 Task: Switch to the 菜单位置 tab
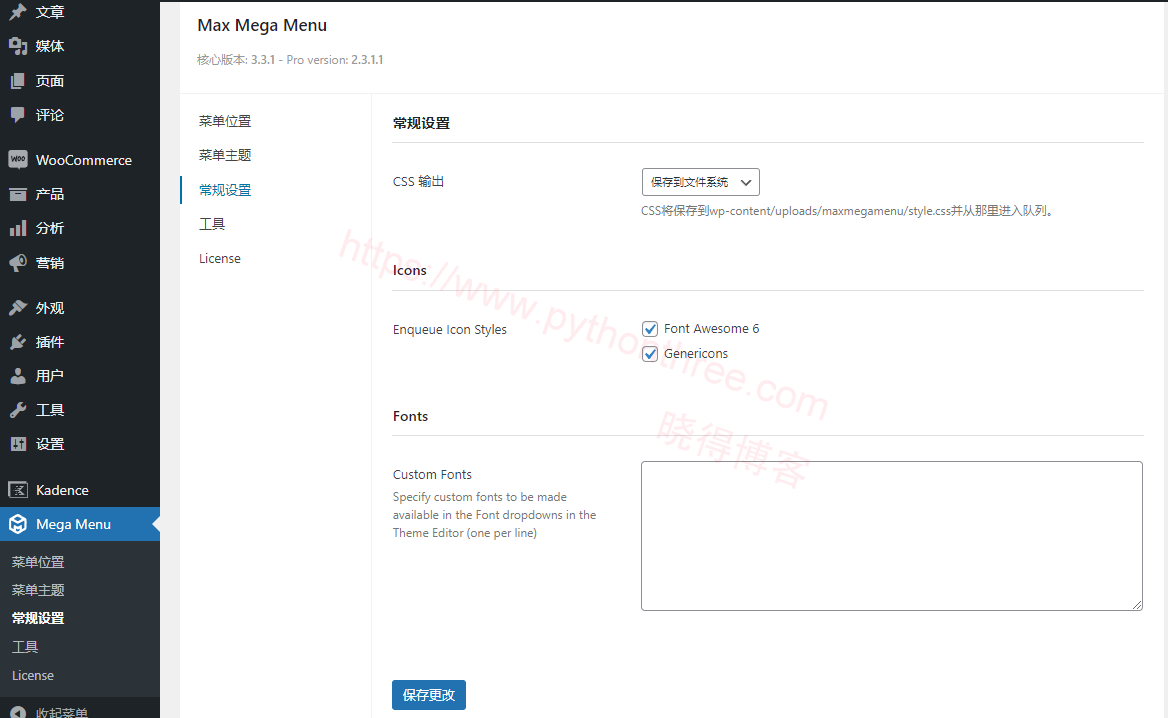click(x=224, y=120)
